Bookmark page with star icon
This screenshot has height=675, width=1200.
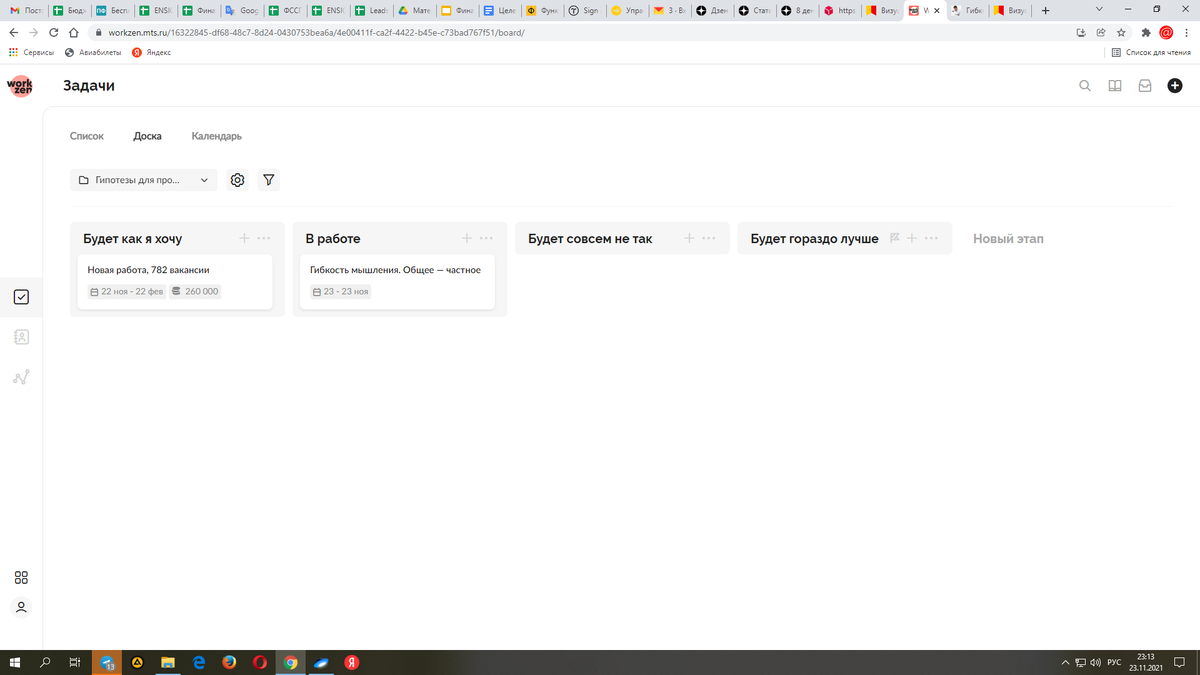[x=1121, y=32]
